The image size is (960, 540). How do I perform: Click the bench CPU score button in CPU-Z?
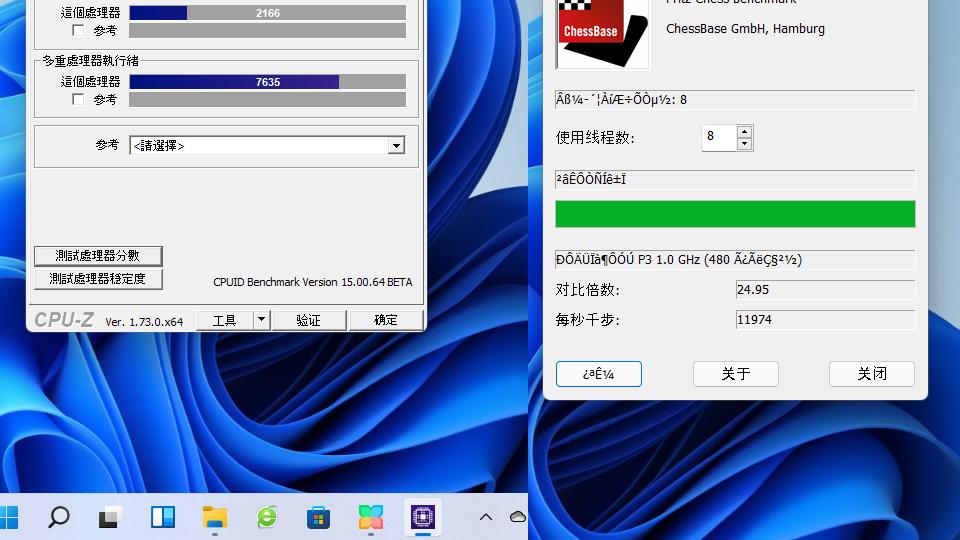(98, 256)
